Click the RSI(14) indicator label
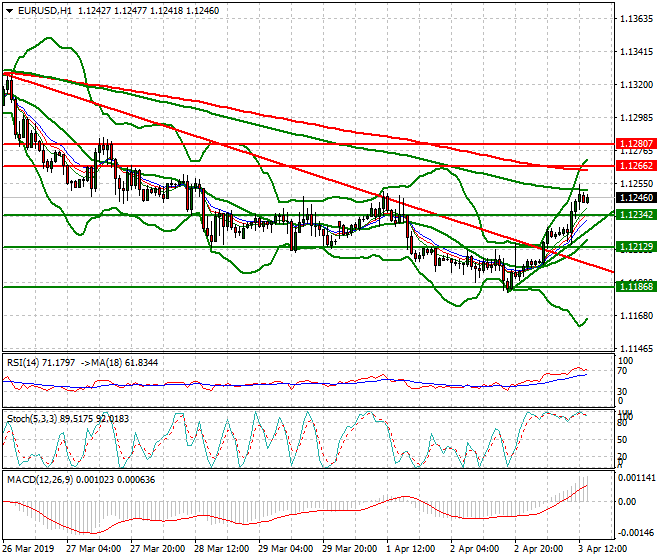 click(24, 363)
